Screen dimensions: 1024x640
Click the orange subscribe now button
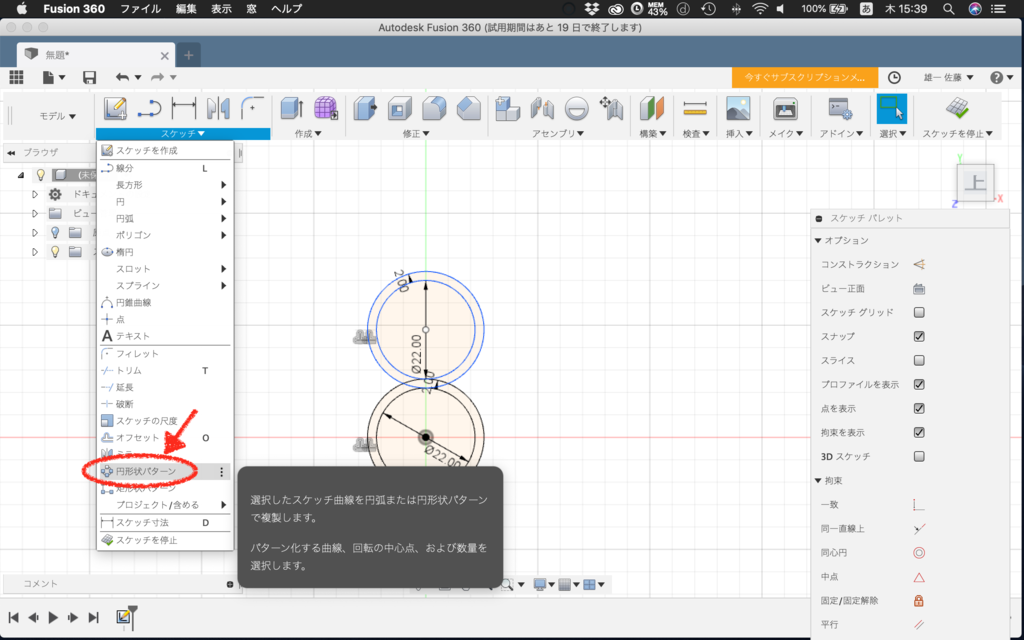point(805,77)
